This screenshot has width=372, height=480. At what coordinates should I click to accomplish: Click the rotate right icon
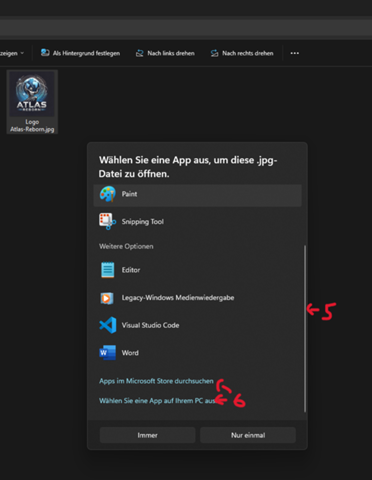click(x=214, y=53)
